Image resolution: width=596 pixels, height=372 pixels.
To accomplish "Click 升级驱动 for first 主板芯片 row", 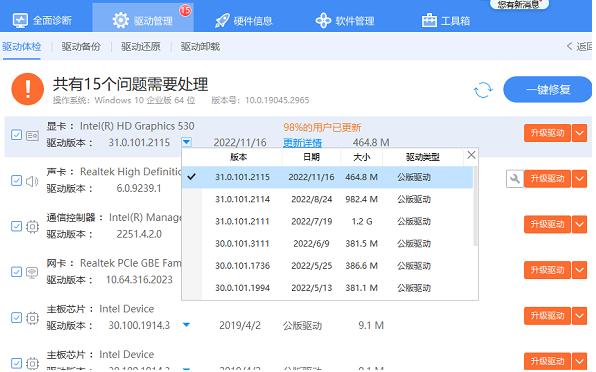I will (547, 316).
